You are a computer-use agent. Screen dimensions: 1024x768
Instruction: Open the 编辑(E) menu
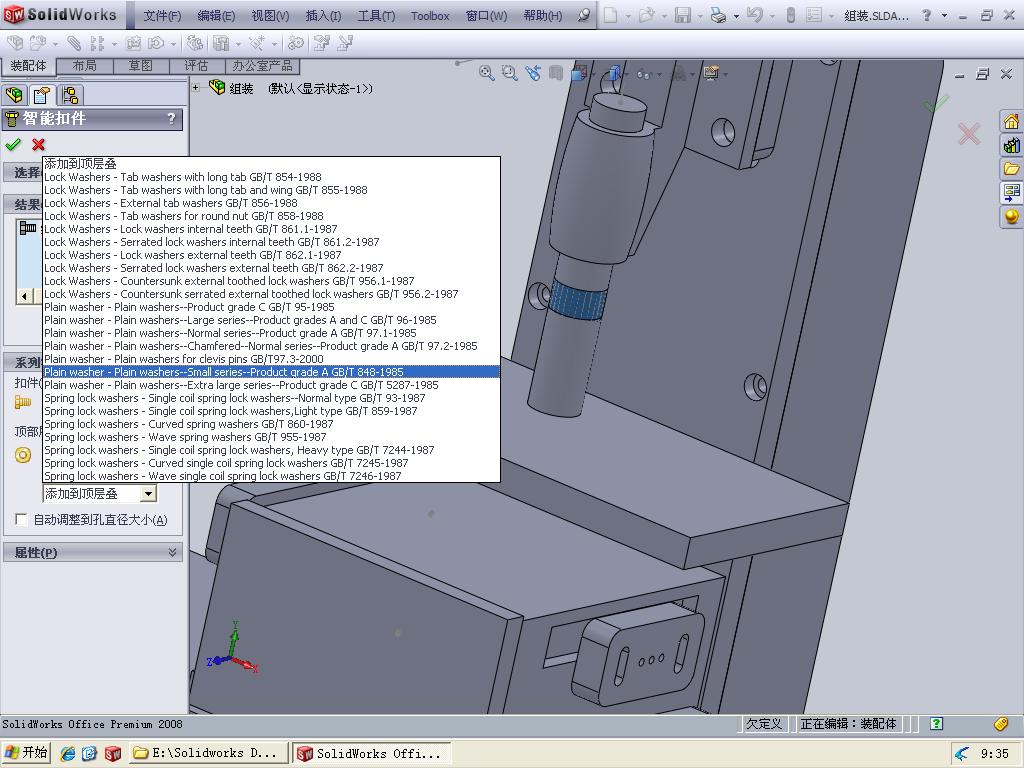[x=216, y=16]
